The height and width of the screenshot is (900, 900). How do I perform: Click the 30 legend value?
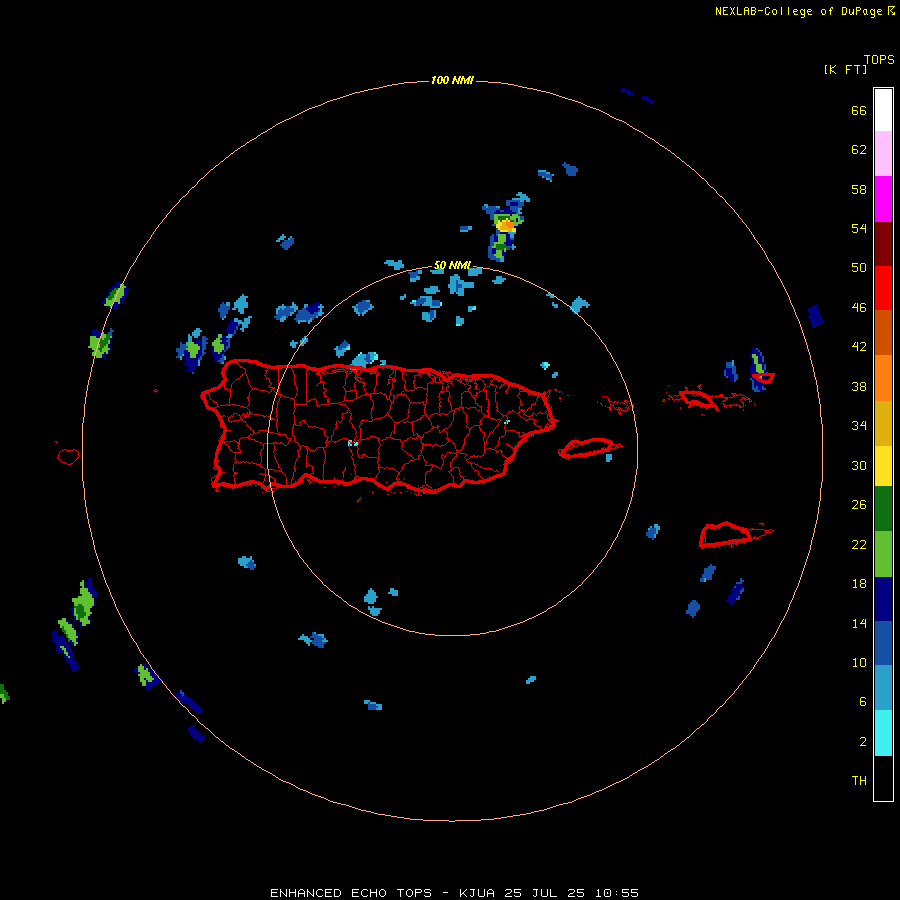(859, 465)
